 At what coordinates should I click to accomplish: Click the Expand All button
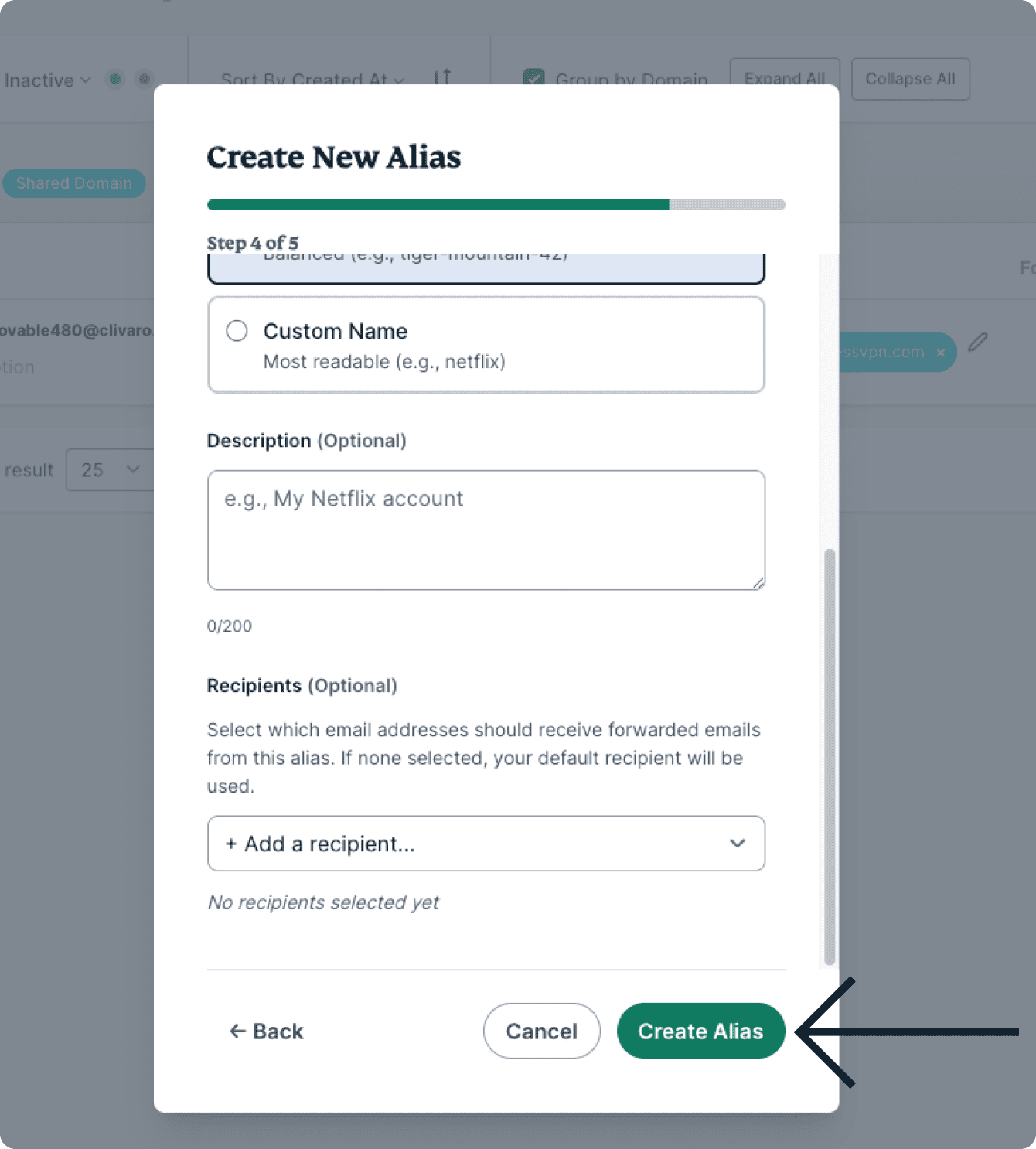(x=784, y=79)
